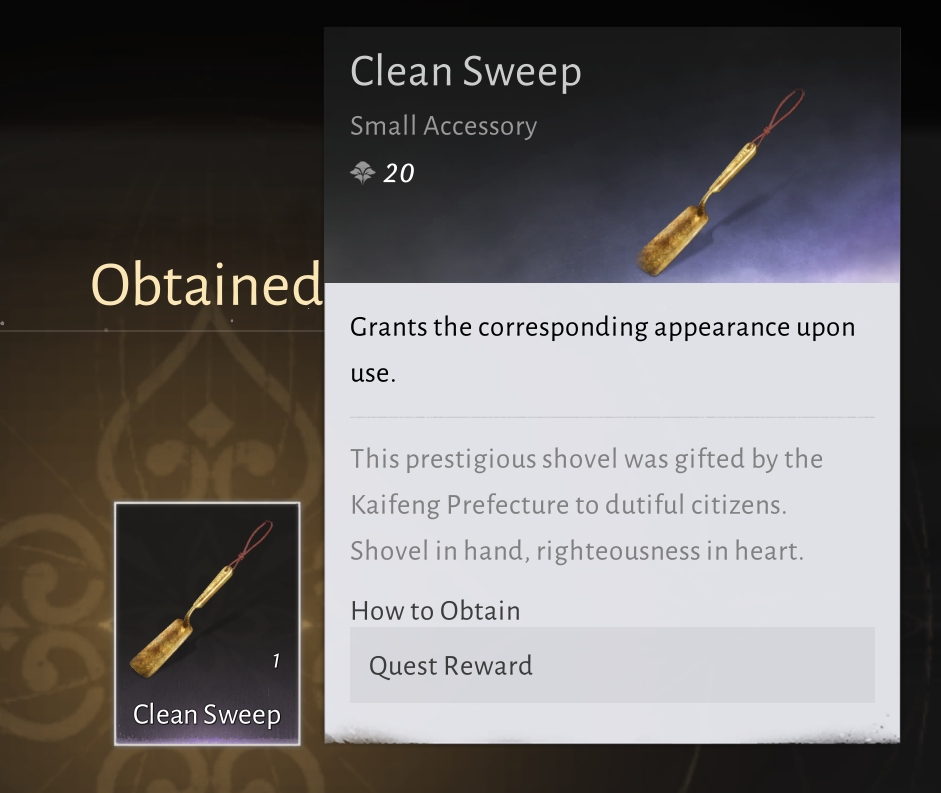
Task: Click the red cord on item slot shovel
Action: [x=259, y=540]
